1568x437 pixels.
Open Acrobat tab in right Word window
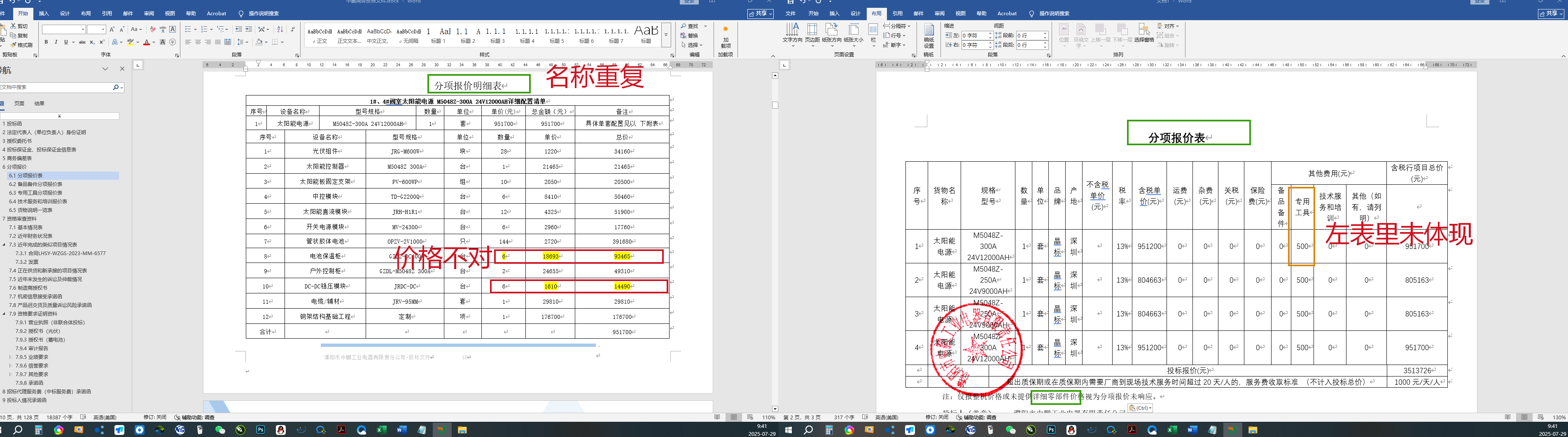(1007, 14)
